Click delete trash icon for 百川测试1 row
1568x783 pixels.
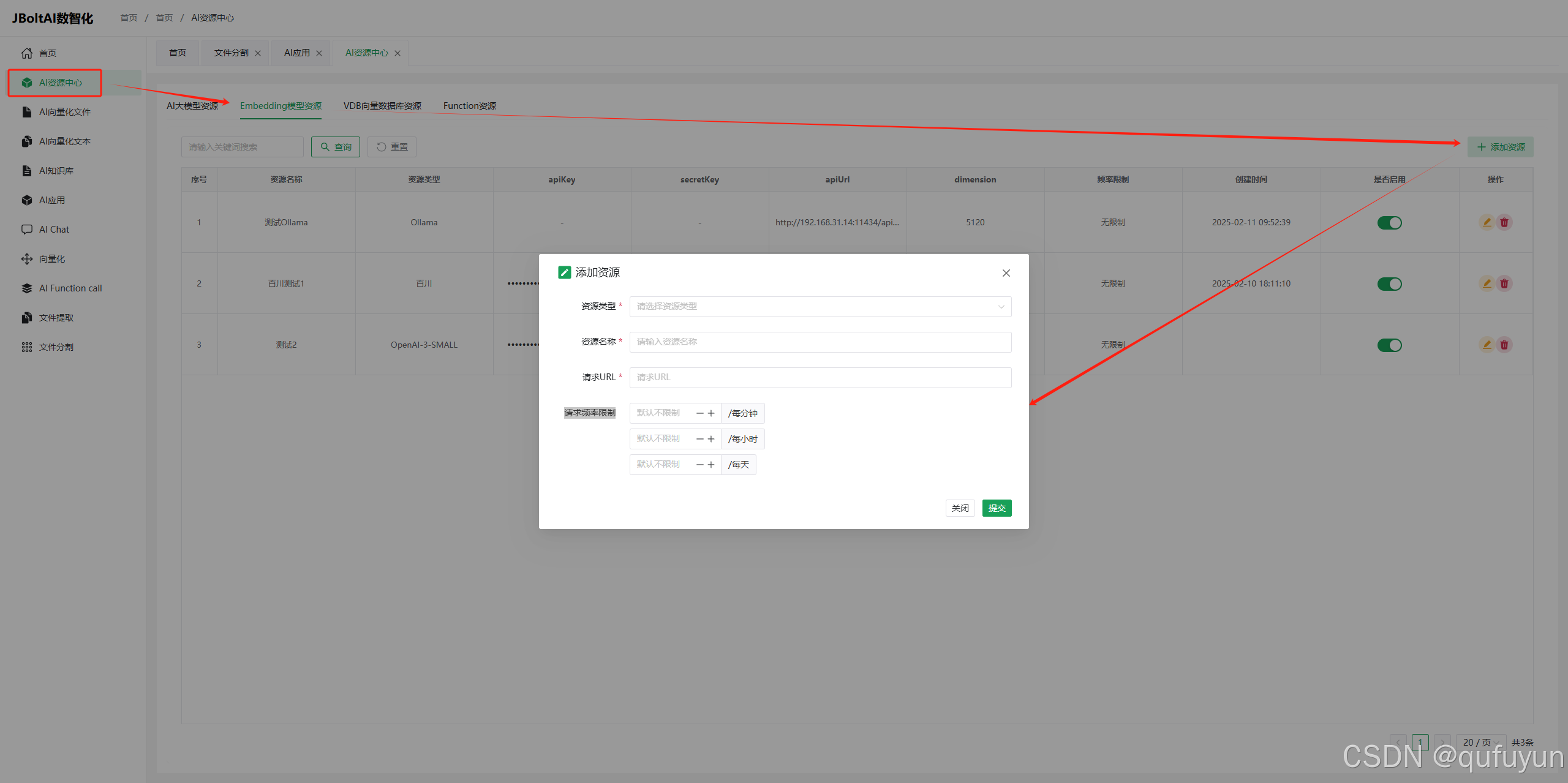pyautogui.click(x=1504, y=283)
